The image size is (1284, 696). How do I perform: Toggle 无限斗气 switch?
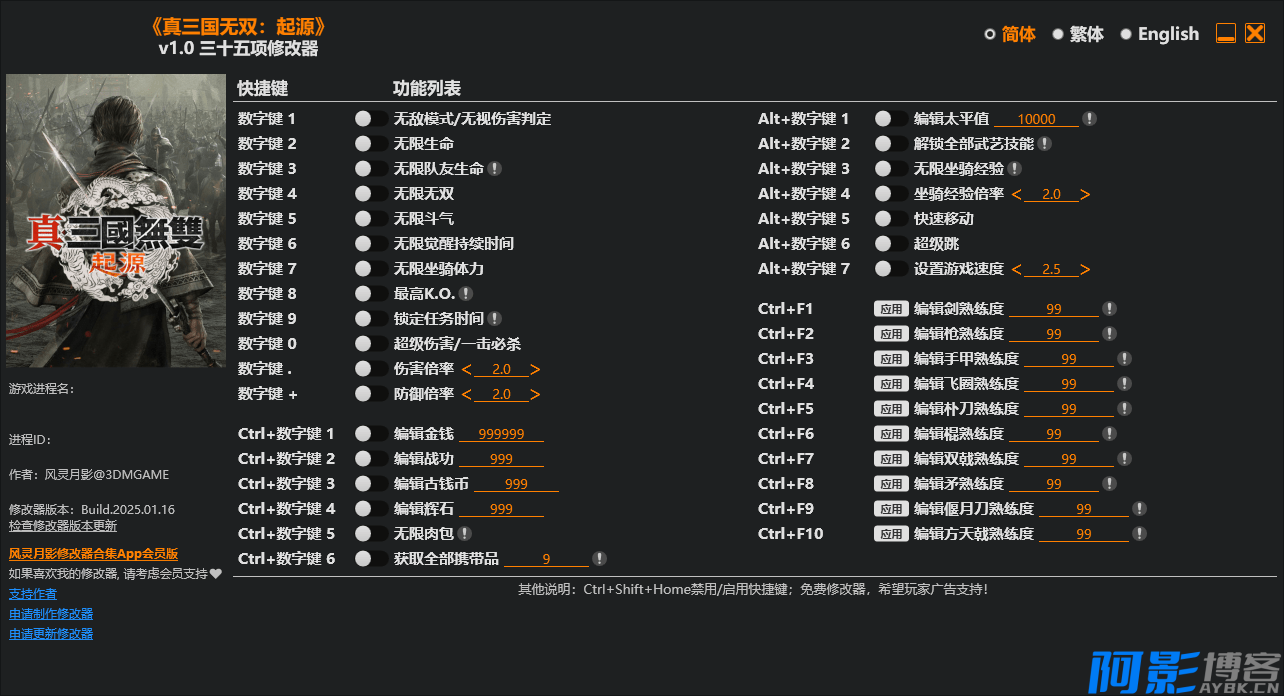[x=371, y=219]
